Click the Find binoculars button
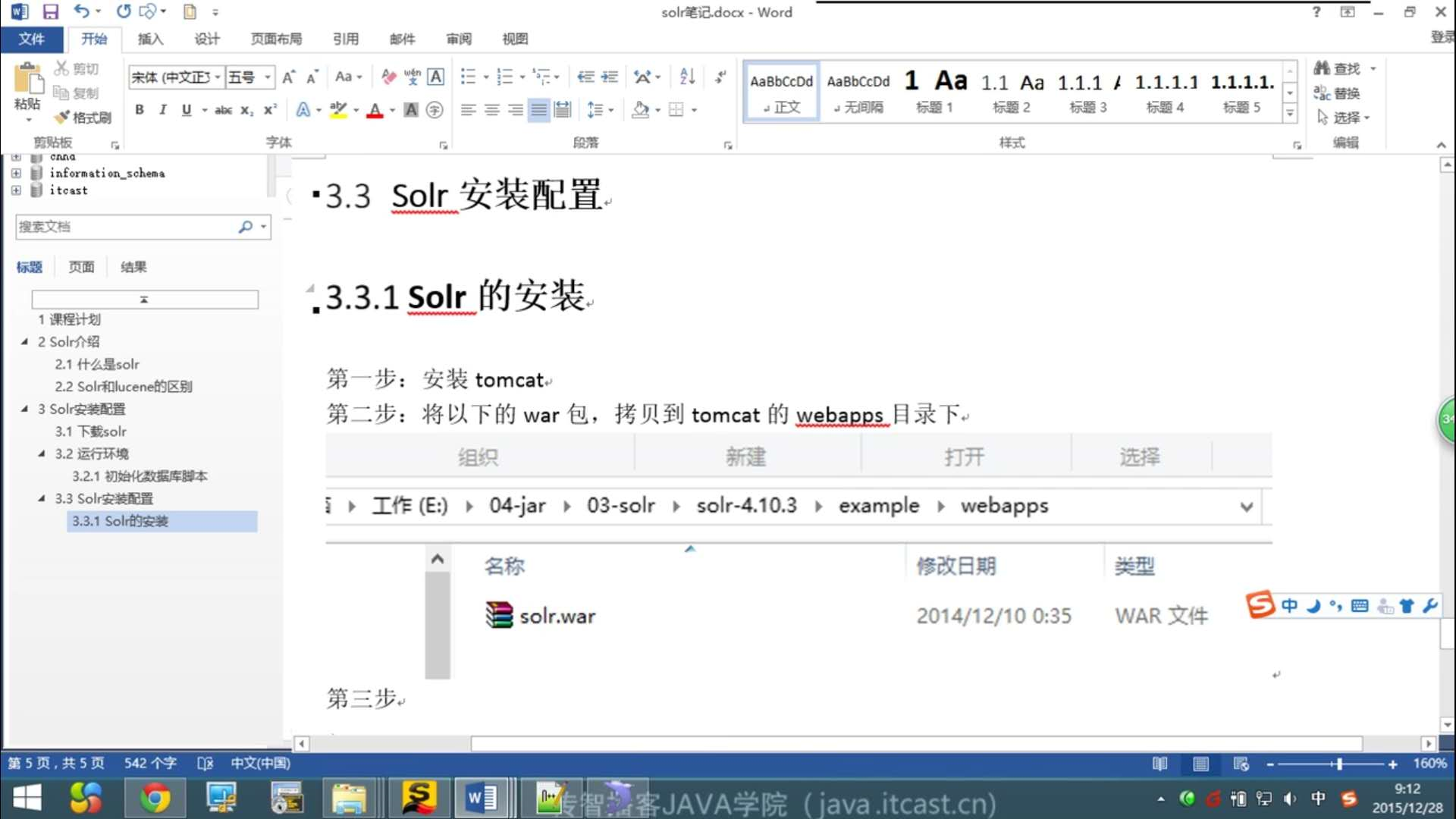The image size is (1456, 819). tap(1338, 69)
